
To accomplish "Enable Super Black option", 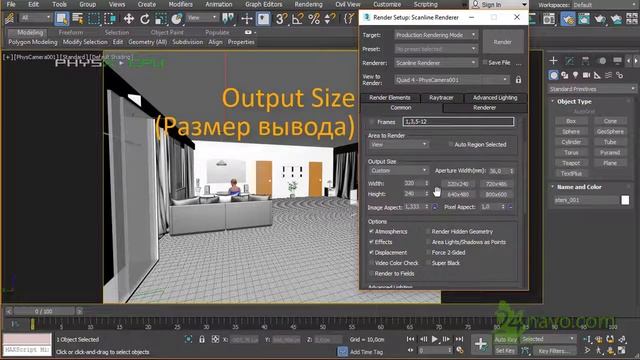I will coord(428,263).
